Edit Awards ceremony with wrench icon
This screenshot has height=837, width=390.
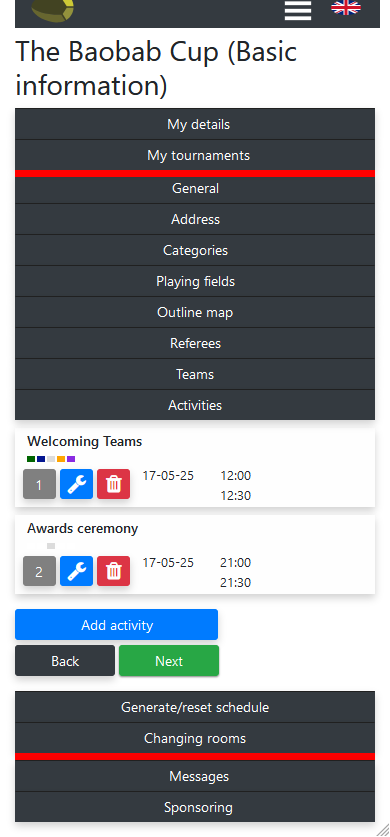click(76, 571)
